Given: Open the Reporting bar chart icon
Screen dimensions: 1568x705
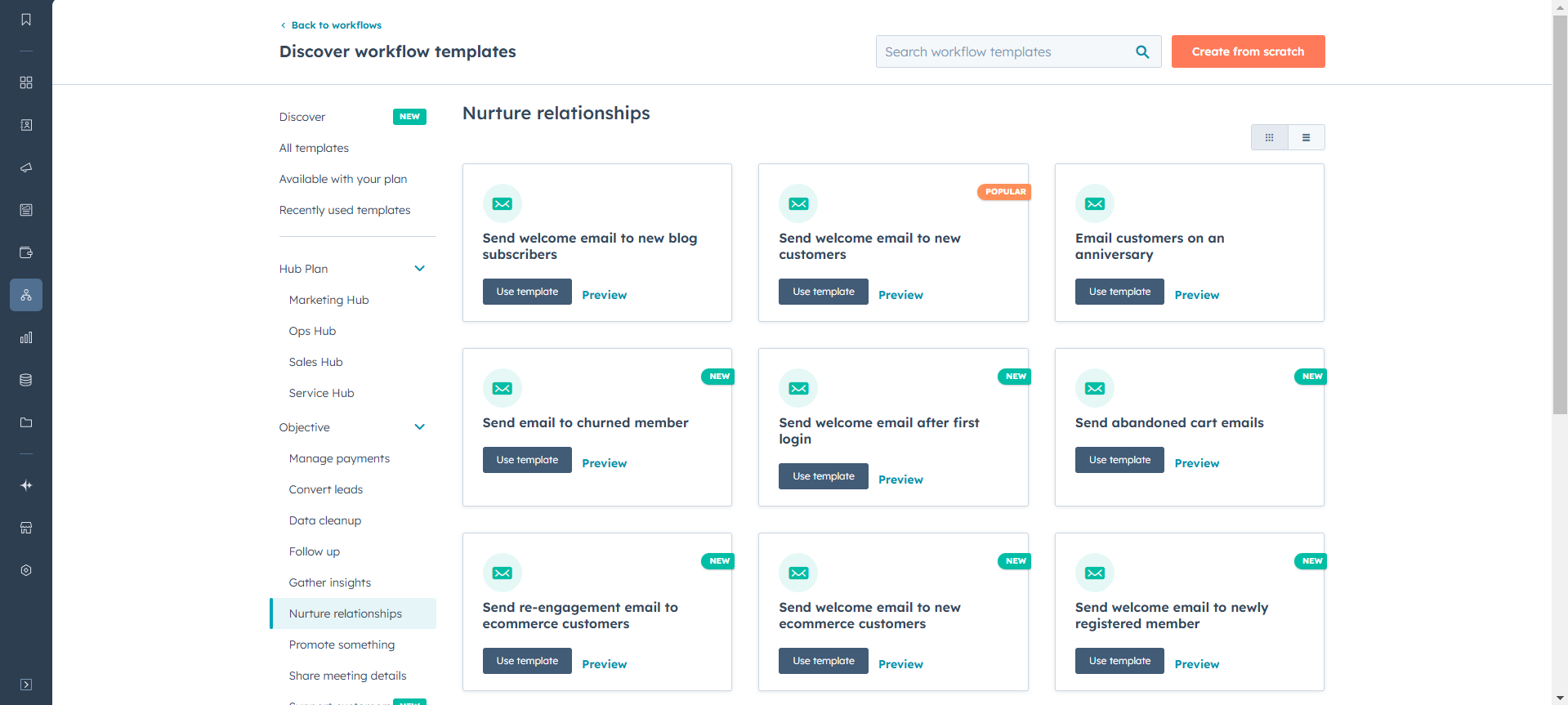Looking at the screenshot, I should tap(26, 337).
